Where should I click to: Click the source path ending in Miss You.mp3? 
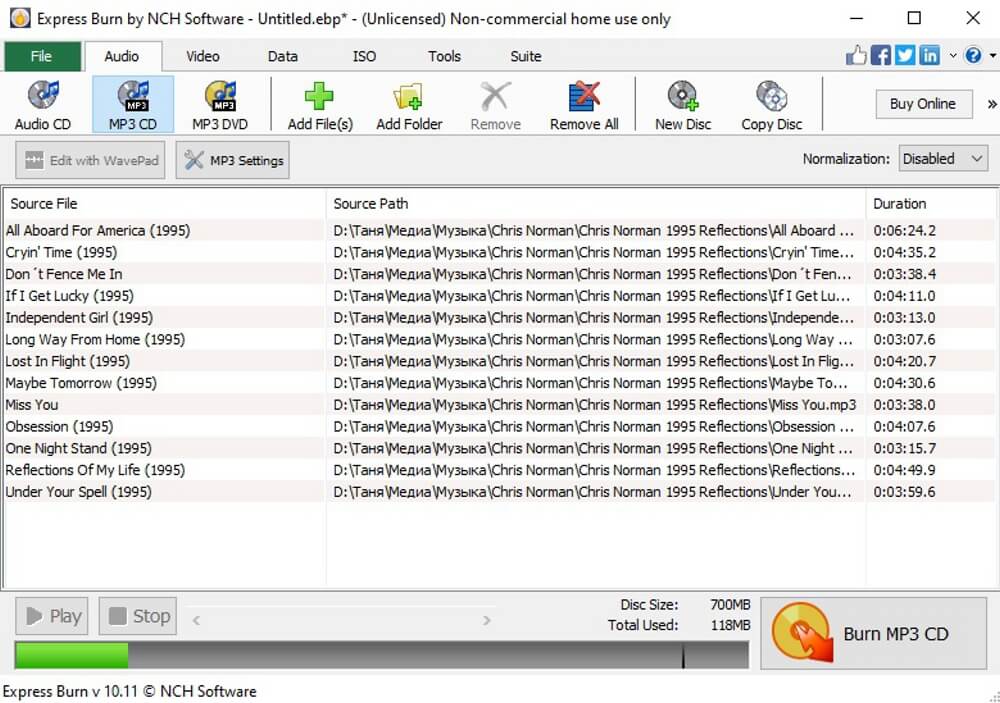pyautogui.click(x=594, y=404)
